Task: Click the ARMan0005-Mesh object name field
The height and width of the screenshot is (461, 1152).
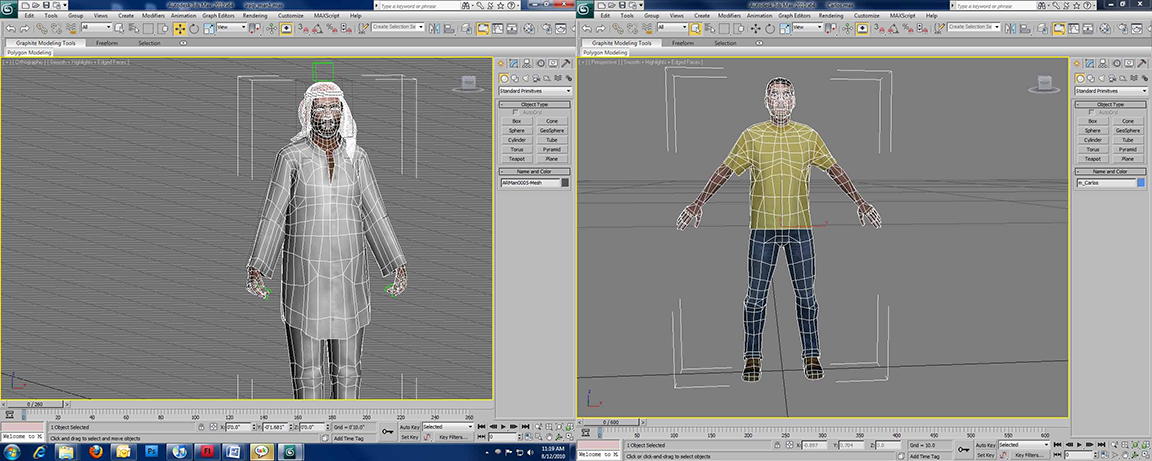Action: (528, 183)
